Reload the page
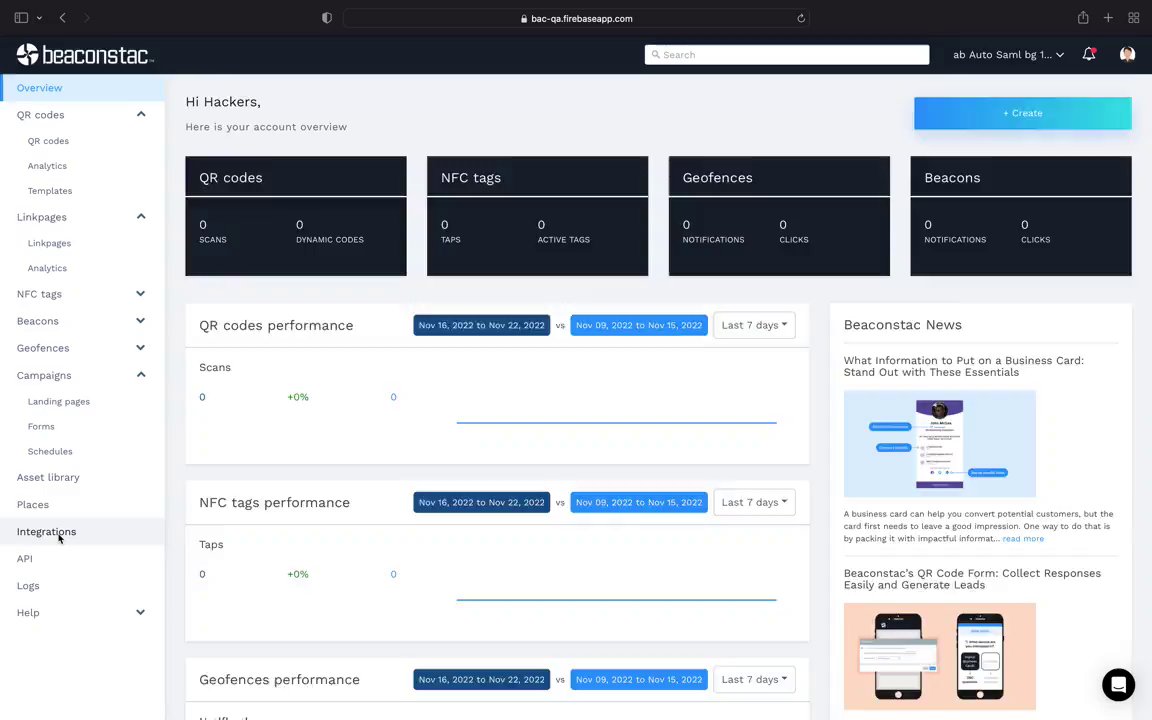This screenshot has height=720, width=1152. click(801, 18)
